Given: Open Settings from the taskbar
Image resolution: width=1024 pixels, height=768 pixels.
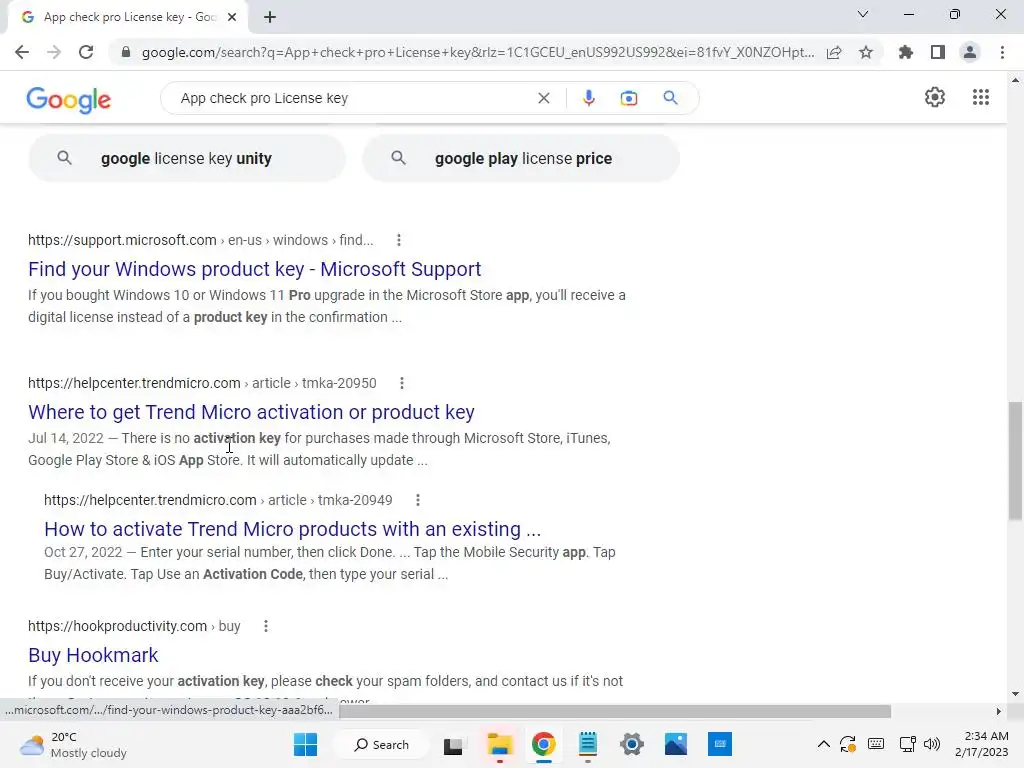Looking at the screenshot, I should tap(632, 744).
